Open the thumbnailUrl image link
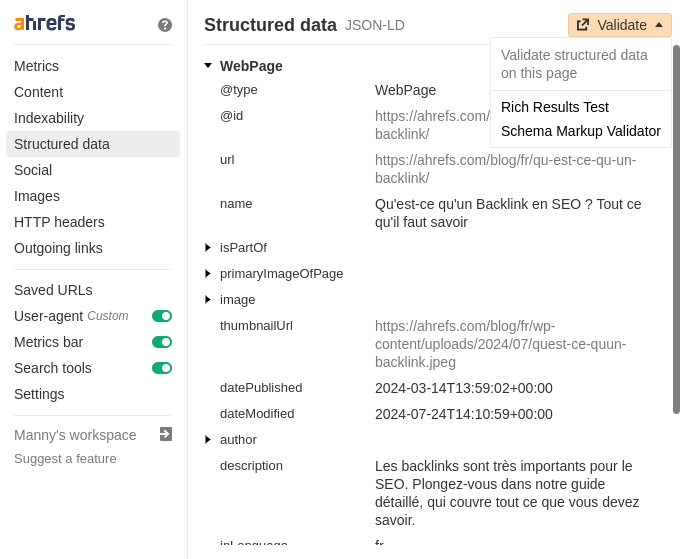The height and width of the screenshot is (559, 683). coord(500,344)
